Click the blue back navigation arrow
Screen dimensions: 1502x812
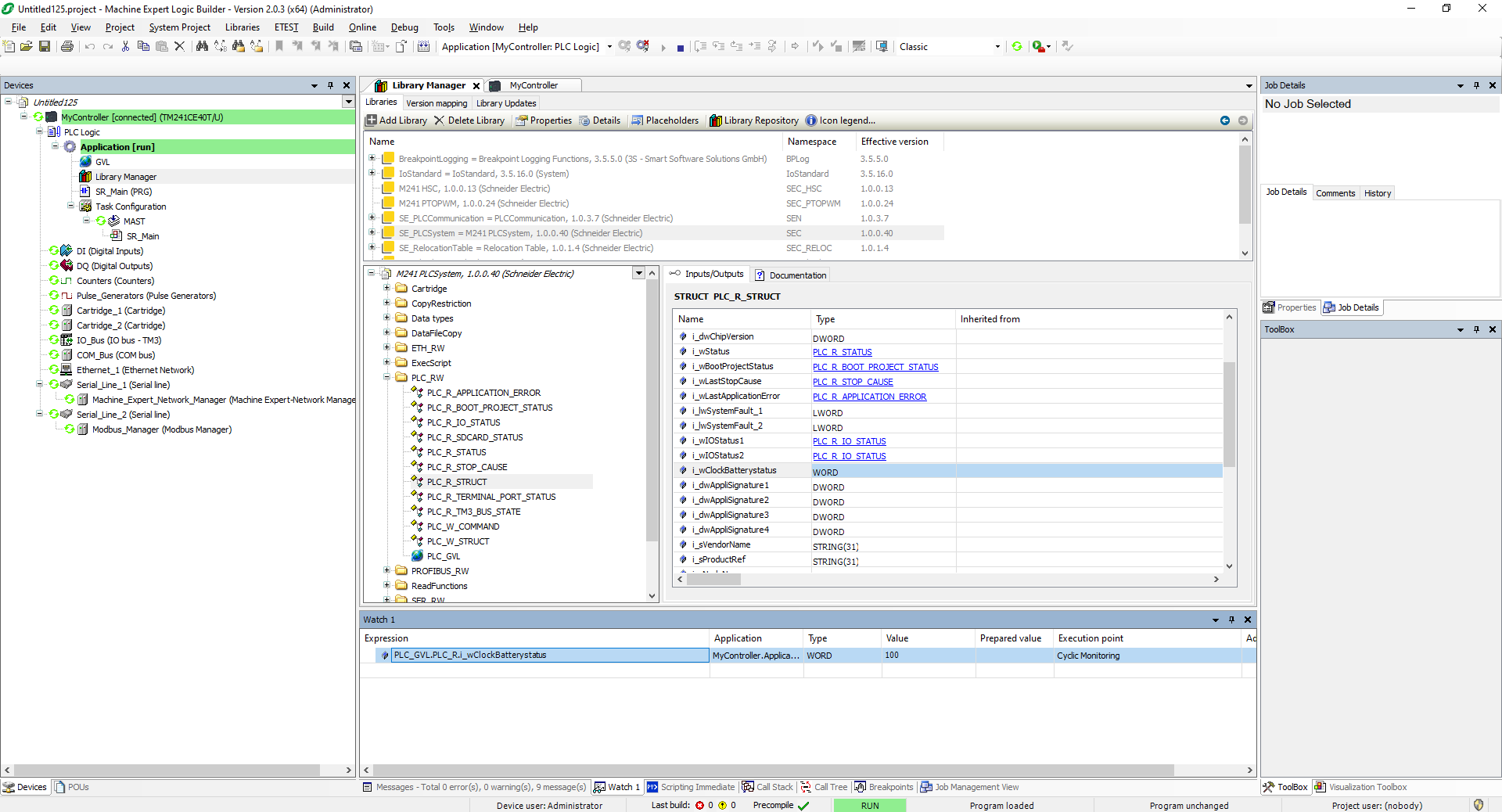[1225, 120]
